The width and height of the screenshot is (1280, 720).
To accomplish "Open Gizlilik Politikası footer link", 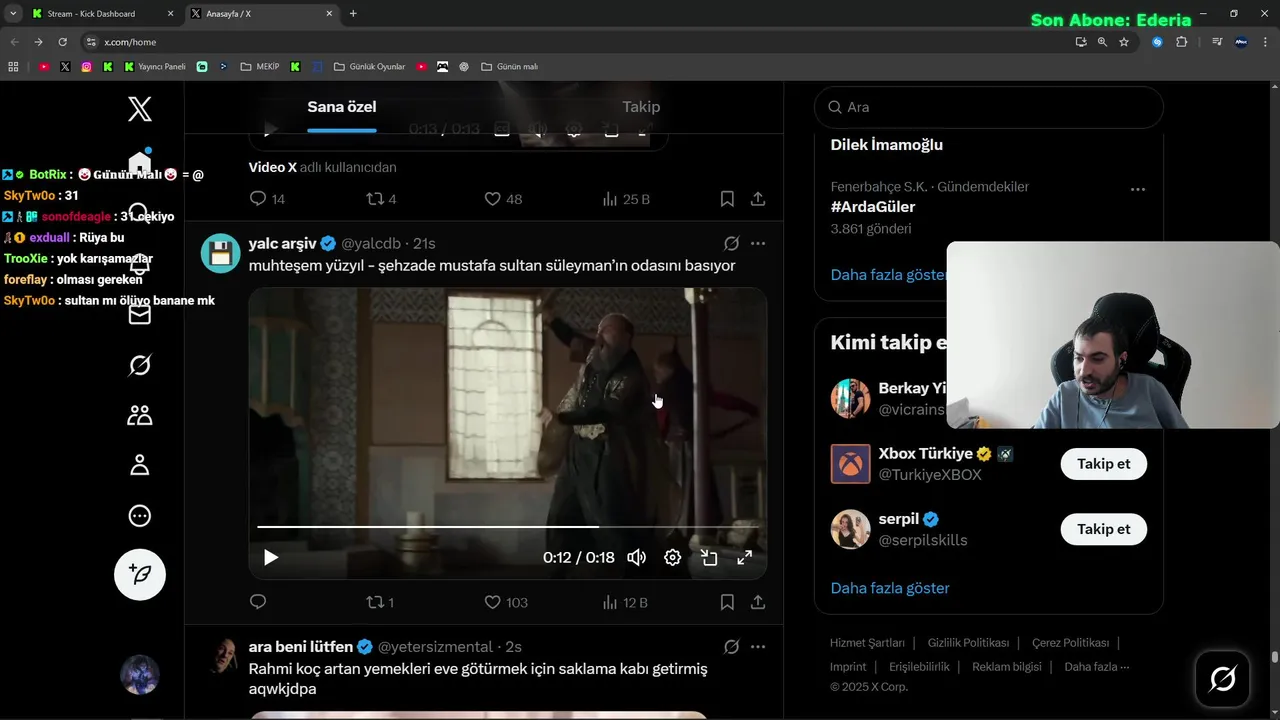I will pos(968,643).
